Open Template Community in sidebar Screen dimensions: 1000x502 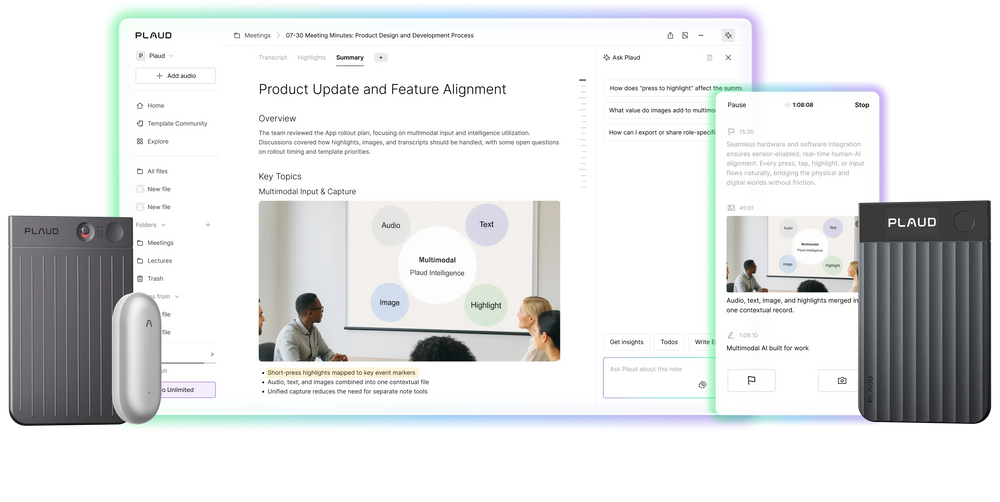[176, 124]
